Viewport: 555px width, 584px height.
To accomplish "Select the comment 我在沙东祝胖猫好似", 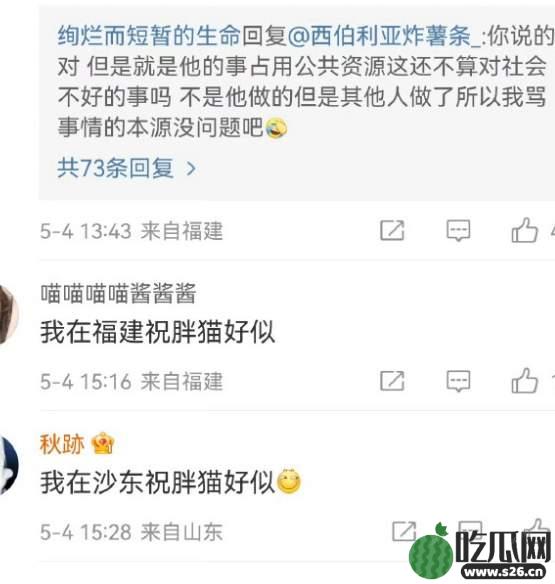I will click(x=170, y=482).
